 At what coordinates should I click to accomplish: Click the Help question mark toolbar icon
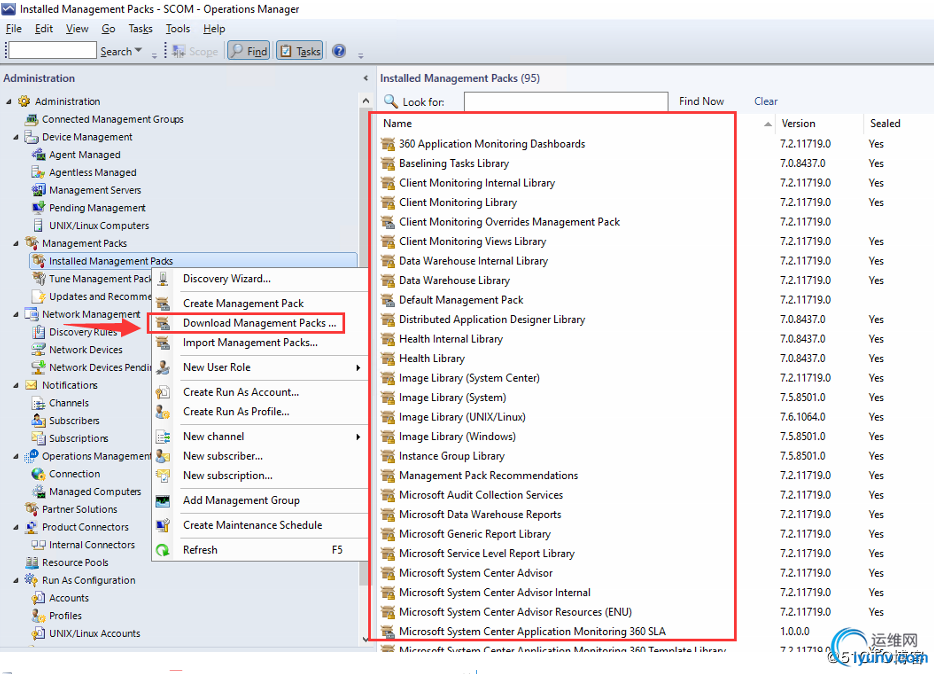click(339, 51)
